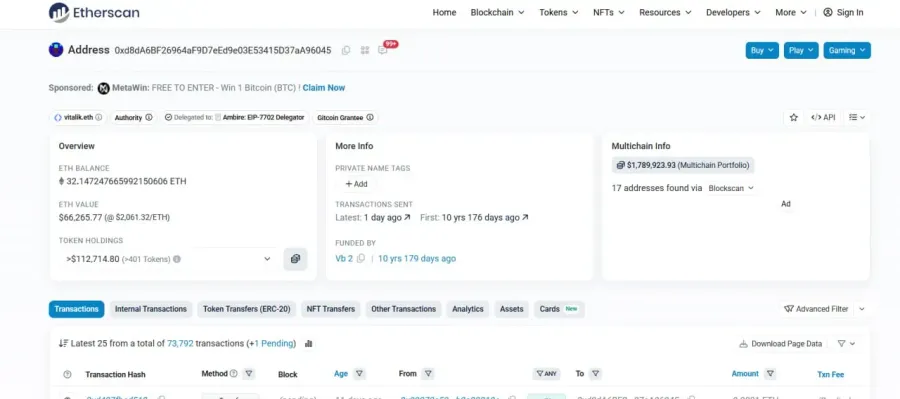This screenshot has width=900, height=399.
Task: Open latest sent transaction arrow
Action: 408,218
